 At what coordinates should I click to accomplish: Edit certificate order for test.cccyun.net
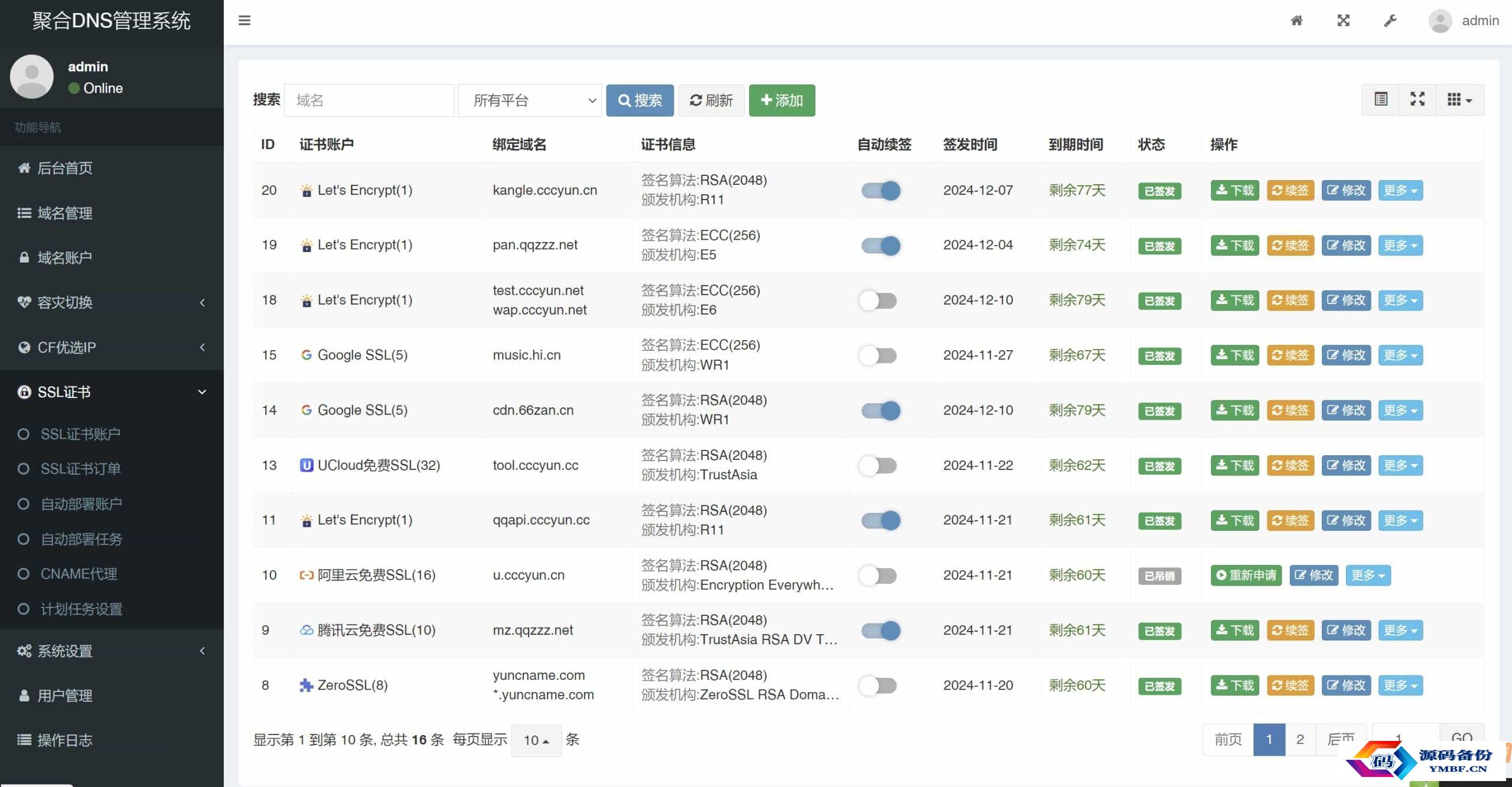[x=1346, y=300]
